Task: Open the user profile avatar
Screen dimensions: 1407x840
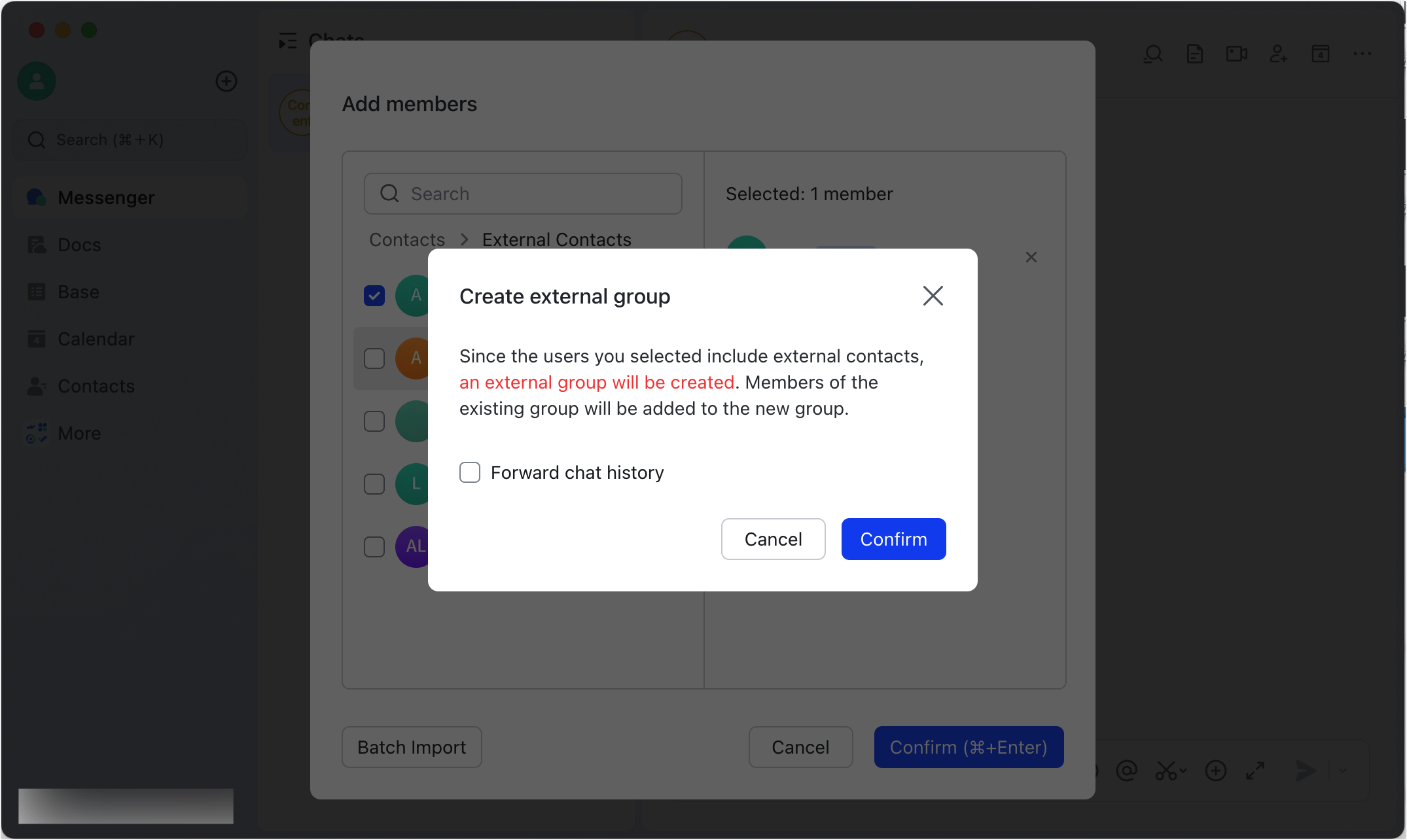Action: tap(37, 81)
